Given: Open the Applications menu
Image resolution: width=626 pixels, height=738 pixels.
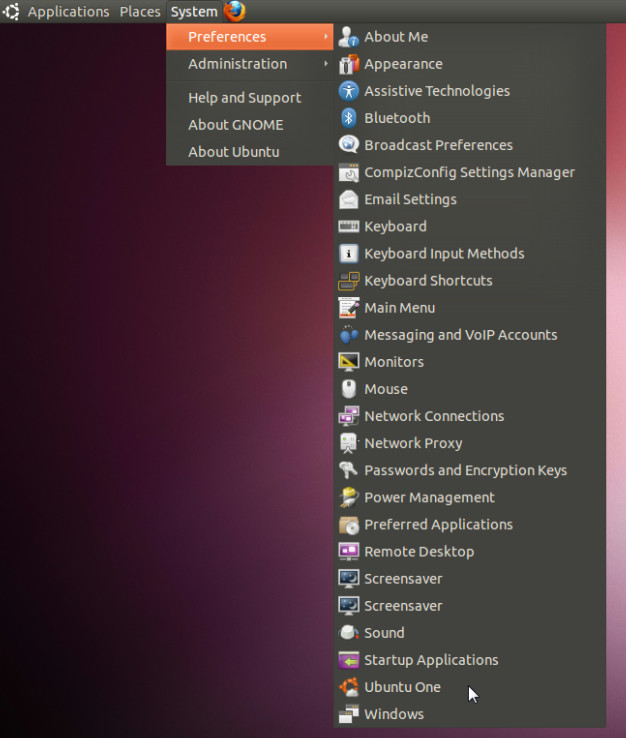Looking at the screenshot, I should coord(68,11).
